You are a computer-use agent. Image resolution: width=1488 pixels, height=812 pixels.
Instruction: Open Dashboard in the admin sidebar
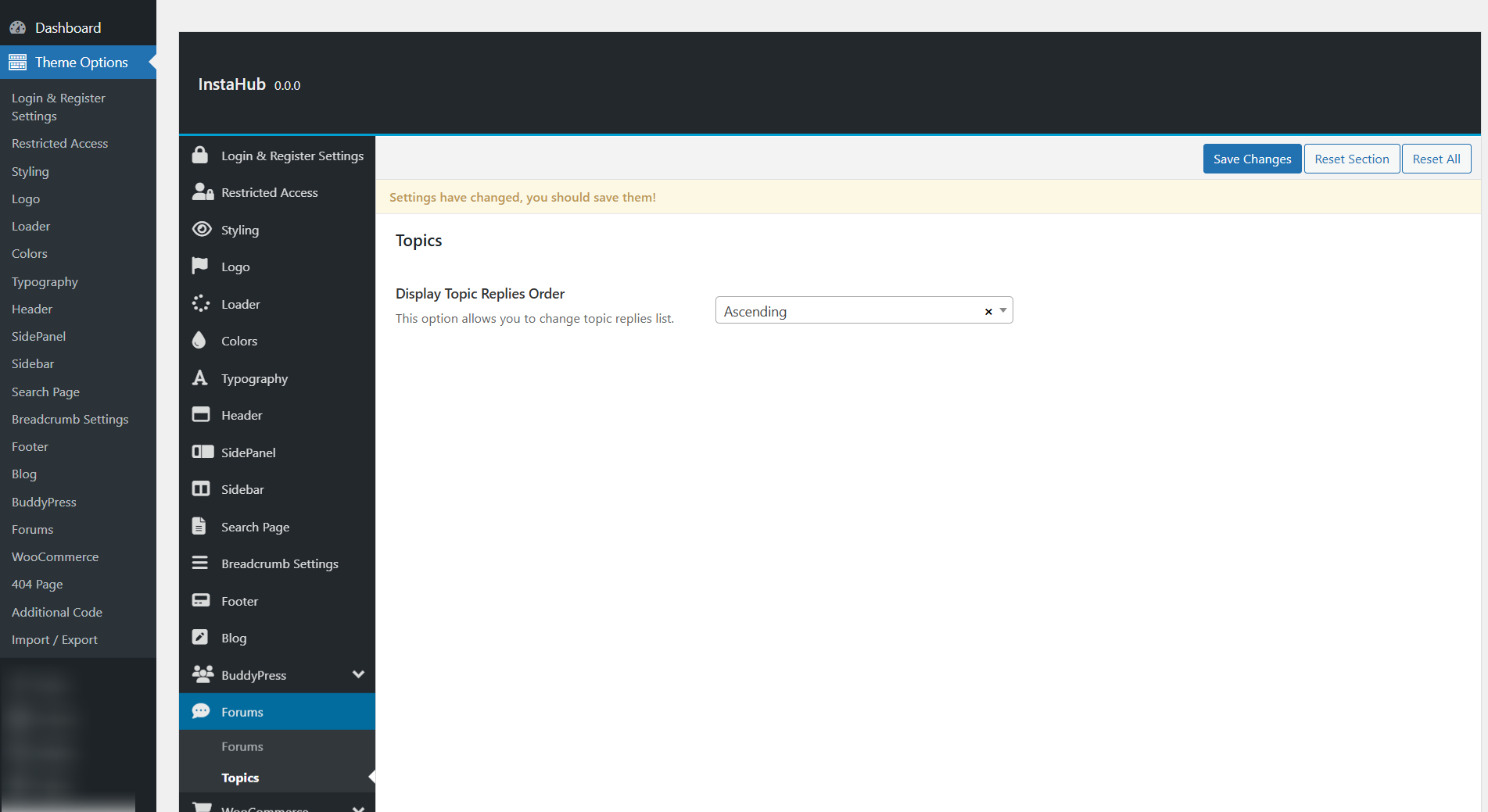[x=68, y=27]
